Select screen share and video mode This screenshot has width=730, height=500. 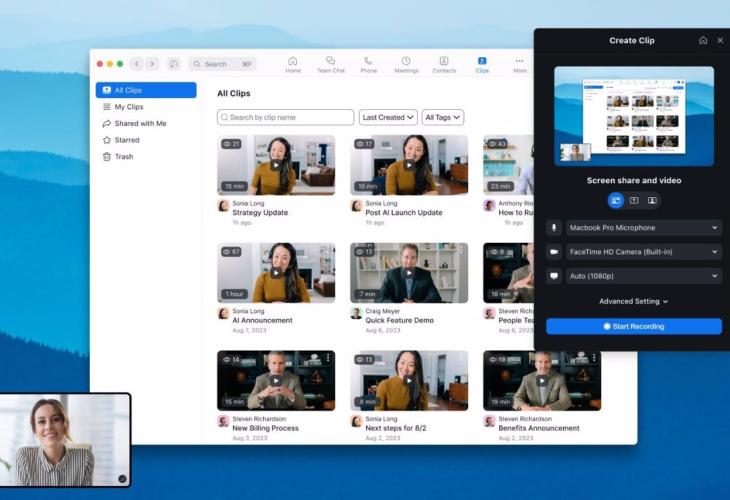[x=616, y=200]
